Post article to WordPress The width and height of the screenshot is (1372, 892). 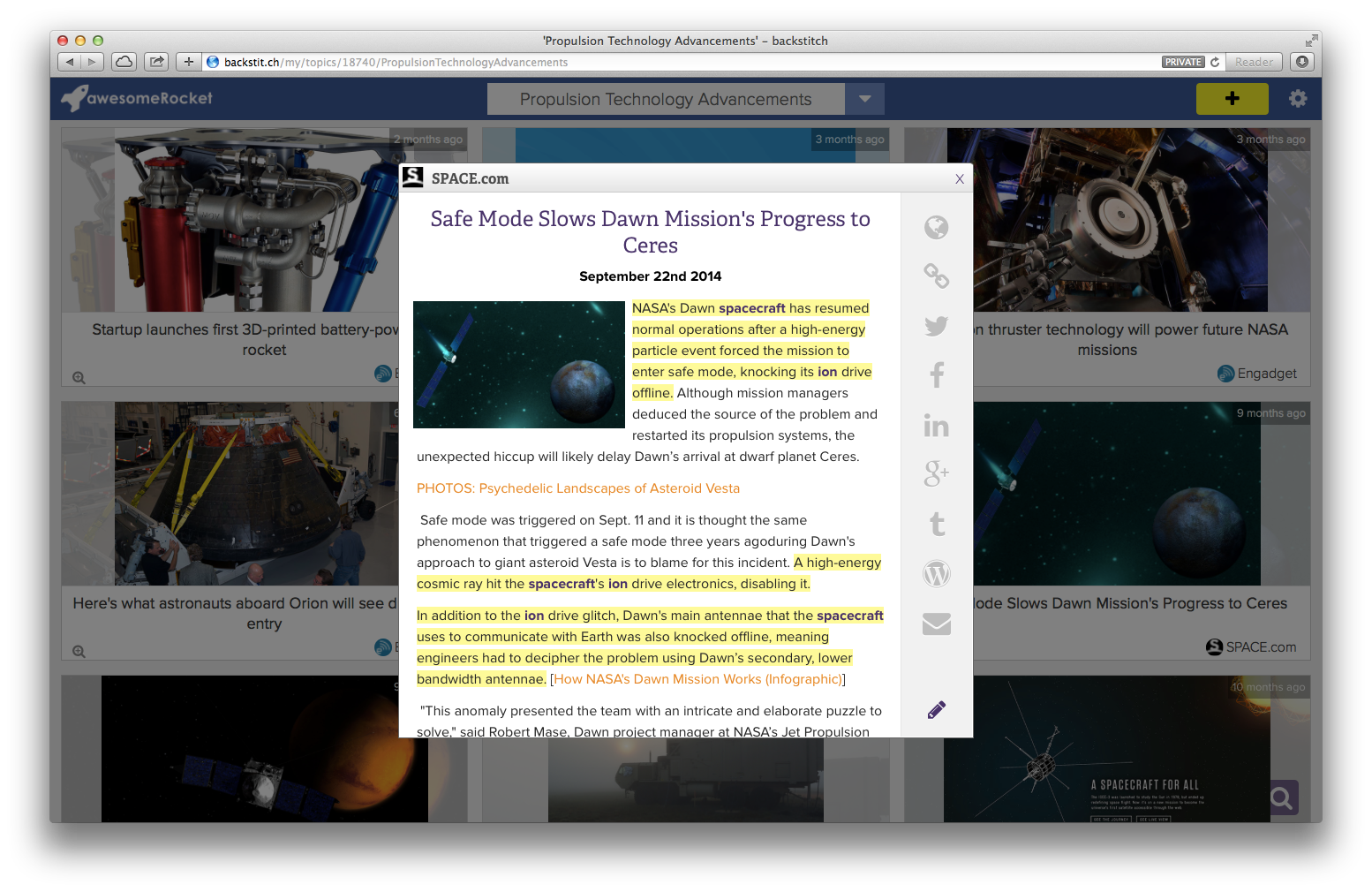coord(936,574)
